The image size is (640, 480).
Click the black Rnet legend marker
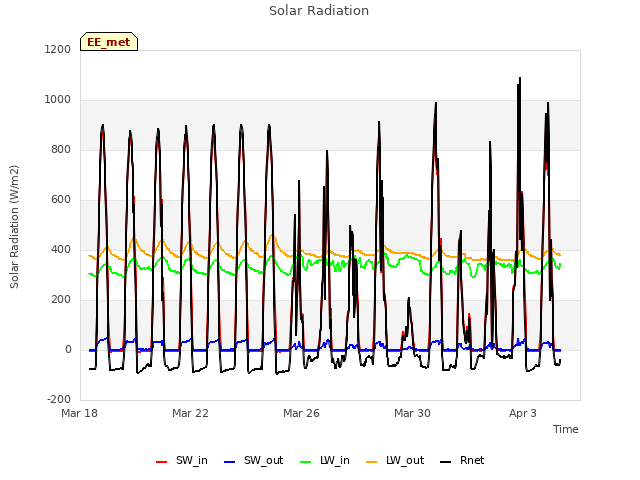[446, 462]
